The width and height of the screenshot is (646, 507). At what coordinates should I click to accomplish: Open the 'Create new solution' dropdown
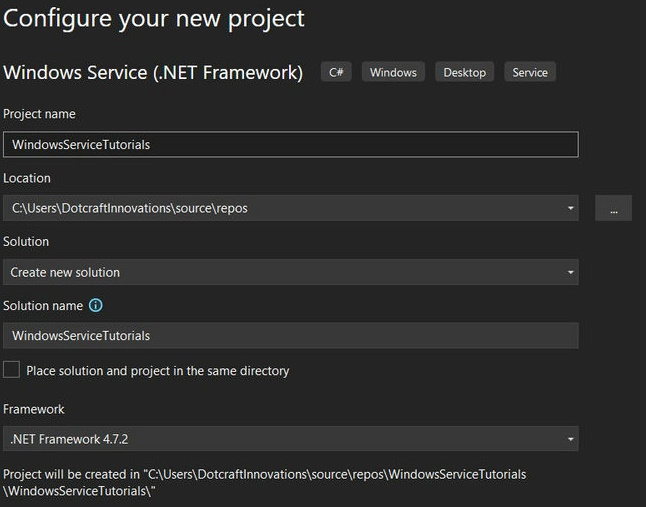[x=290, y=272]
